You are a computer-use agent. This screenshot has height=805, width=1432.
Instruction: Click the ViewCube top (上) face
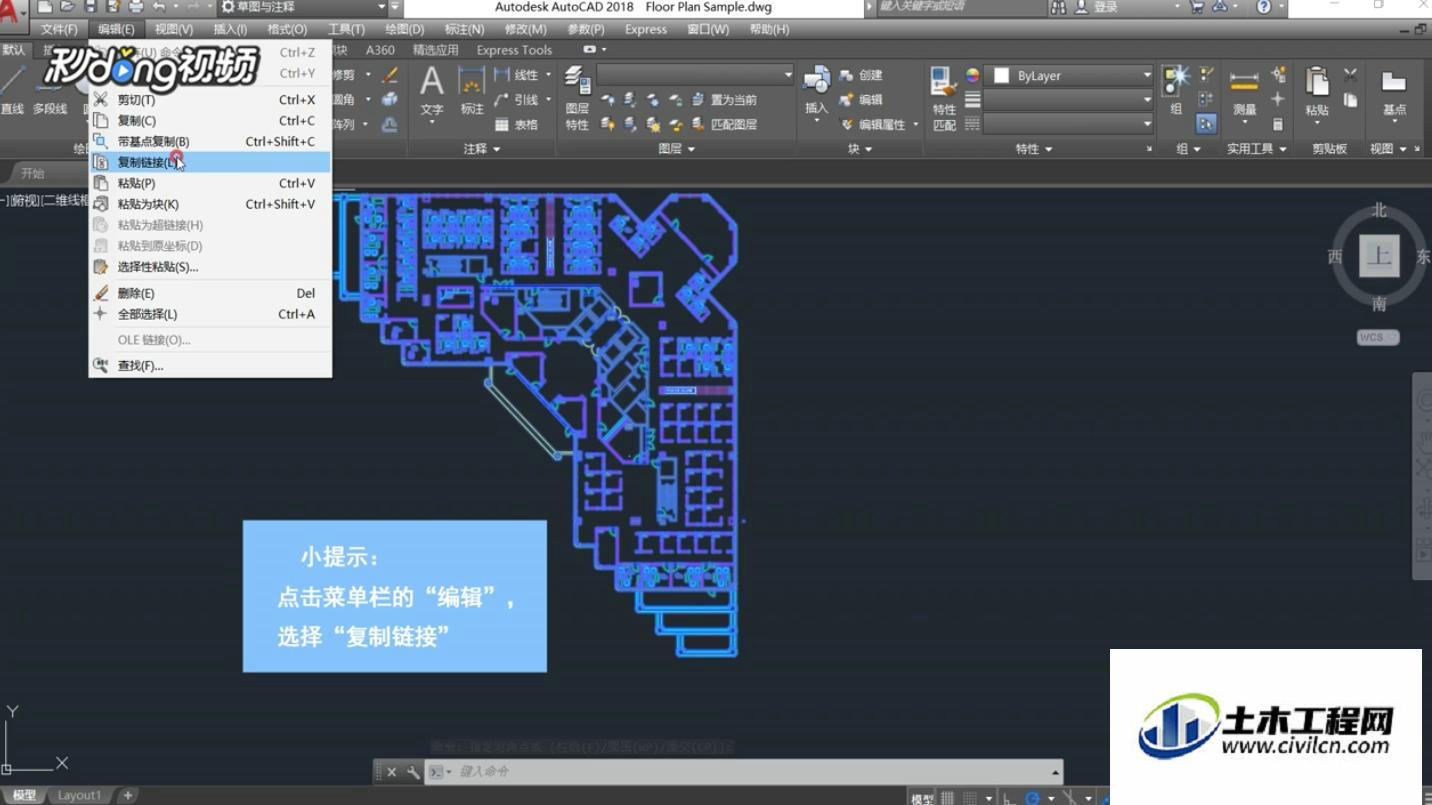pyautogui.click(x=1379, y=257)
